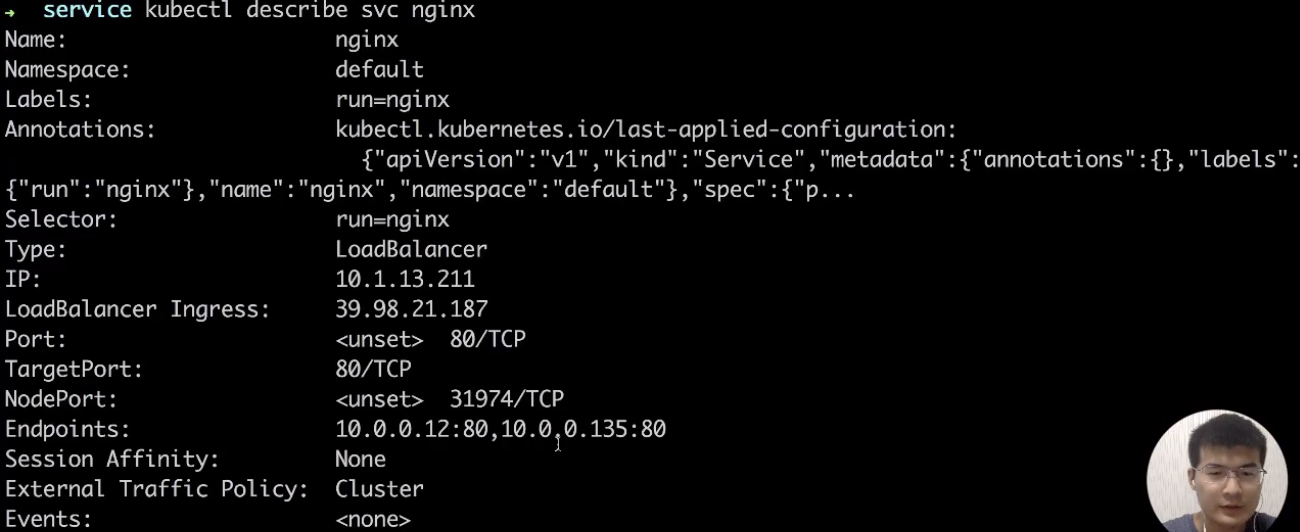The height and width of the screenshot is (532, 1300).
Task: Click the NodePort value 31974/TCP
Action: coord(506,399)
